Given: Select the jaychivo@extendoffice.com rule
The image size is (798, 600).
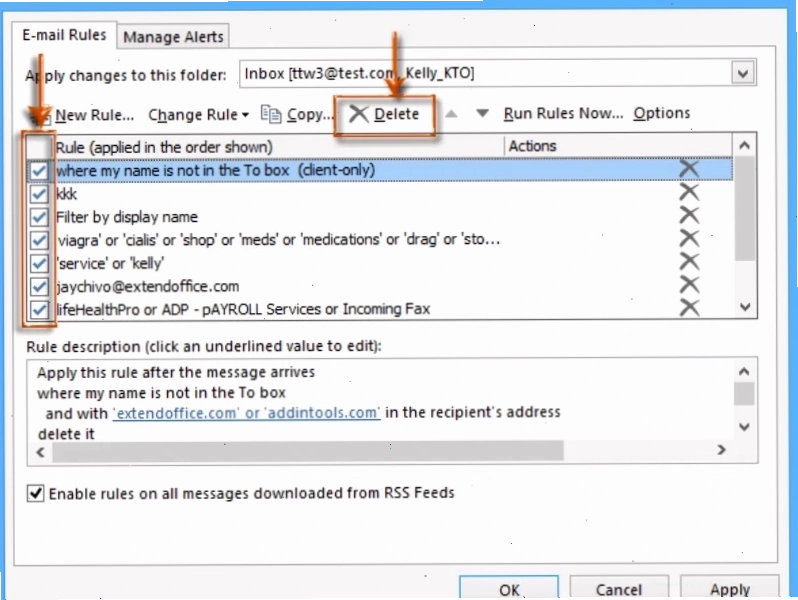Looking at the screenshot, I should coord(380,287).
